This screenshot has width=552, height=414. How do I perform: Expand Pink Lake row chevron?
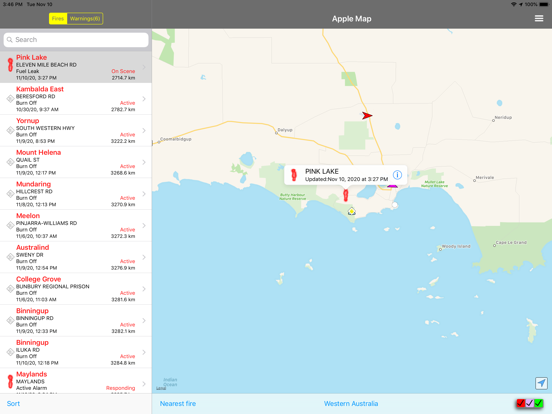click(144, 67)
